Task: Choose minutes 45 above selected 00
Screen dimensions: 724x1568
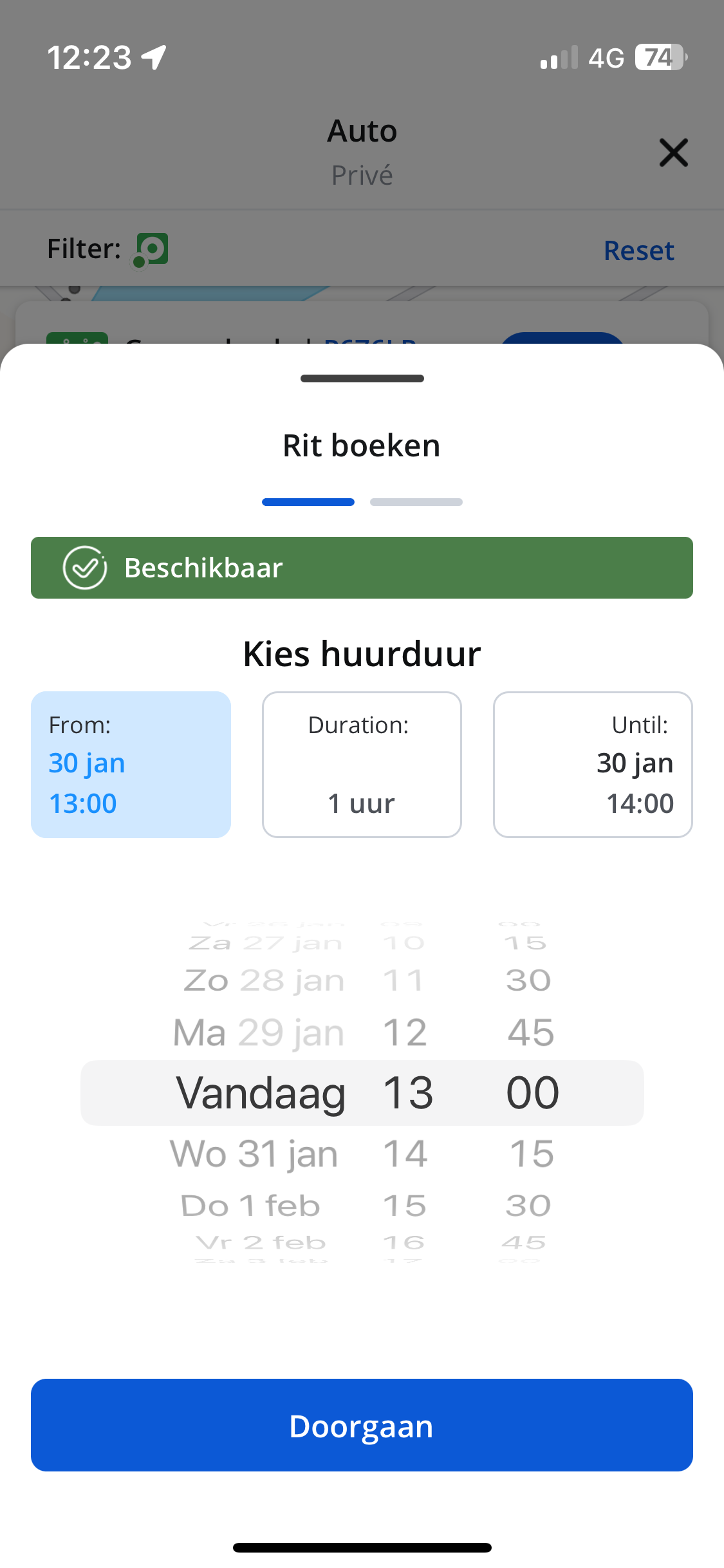Action: click(531, 1033)
